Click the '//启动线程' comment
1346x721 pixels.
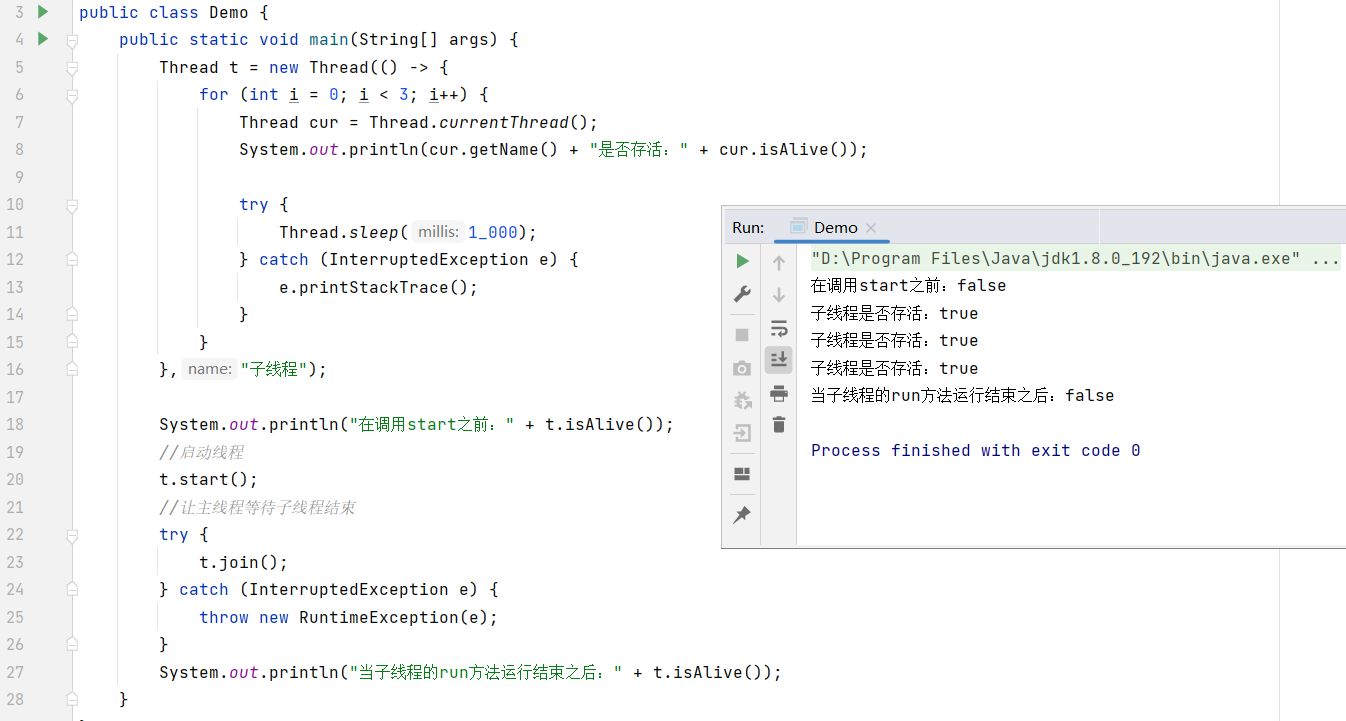[201, 452]
